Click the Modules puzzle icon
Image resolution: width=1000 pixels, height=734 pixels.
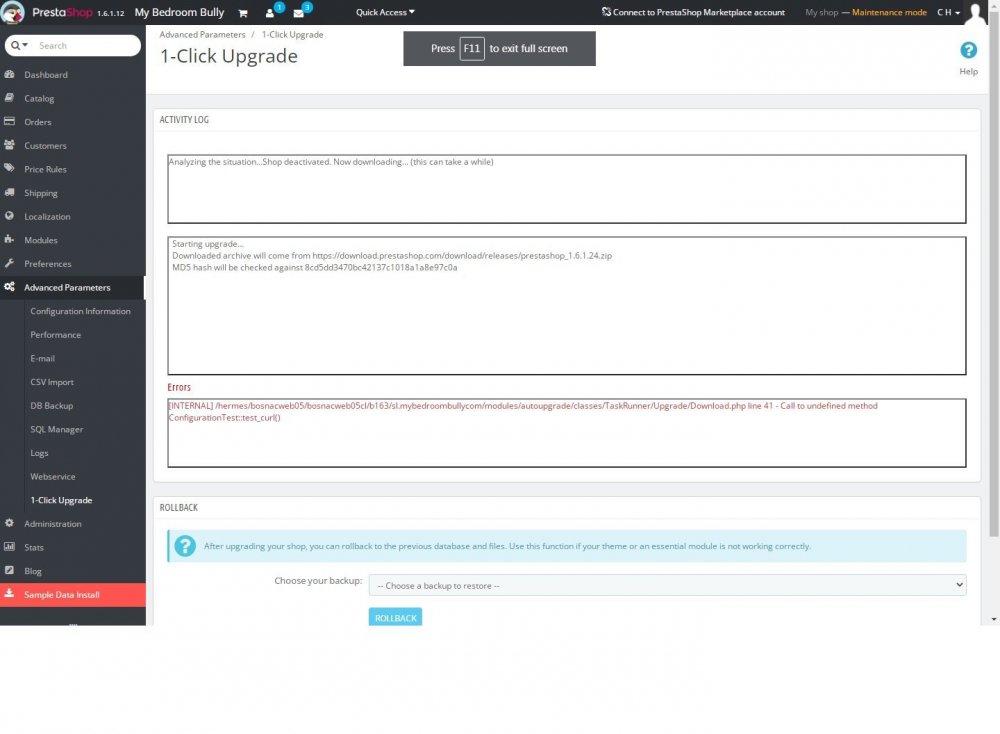pyautogui.click(x=10, y=240)
